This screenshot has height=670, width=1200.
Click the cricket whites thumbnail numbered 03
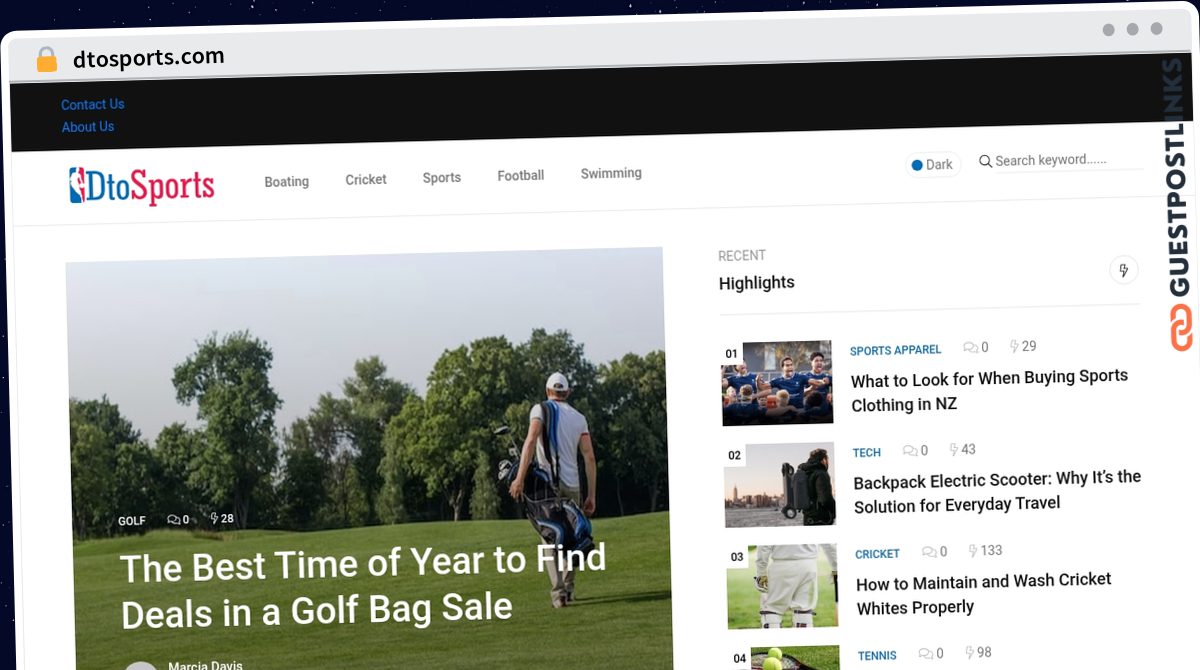[x=782, y=586]
